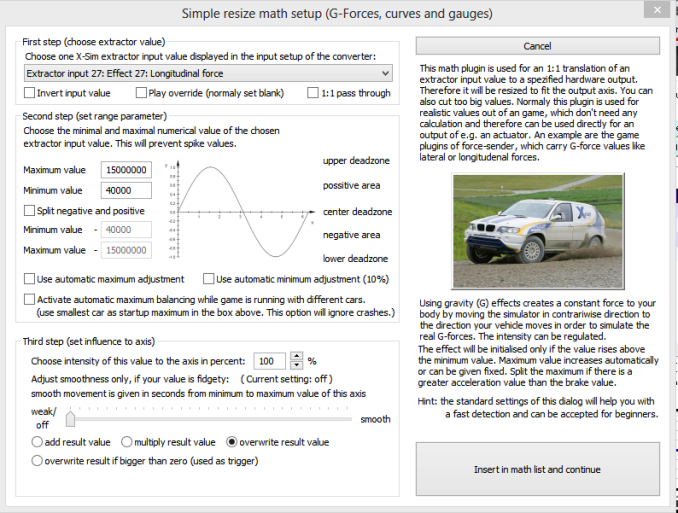This screenshot has width=678, height=513.
Task: Click the intensity percent field showing 100
Action: [269, 361]
